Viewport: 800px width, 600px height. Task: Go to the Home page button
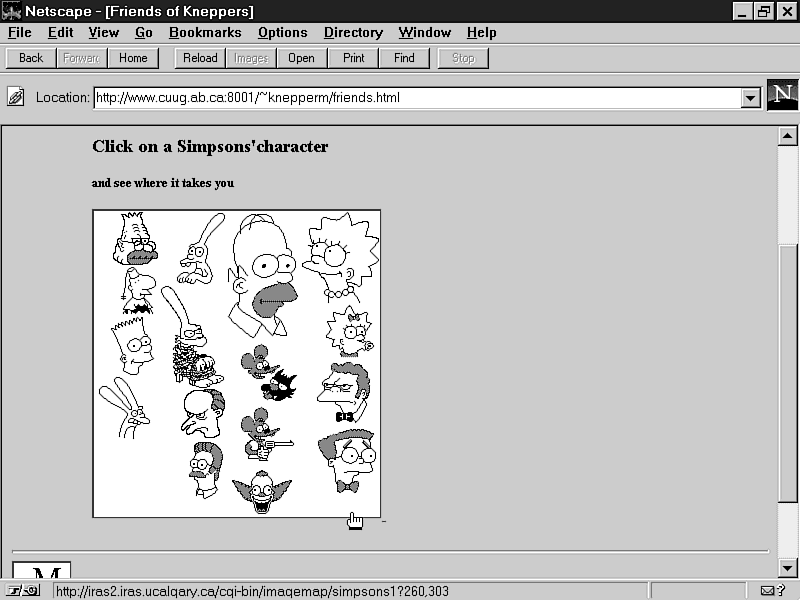tap(133, 58)
